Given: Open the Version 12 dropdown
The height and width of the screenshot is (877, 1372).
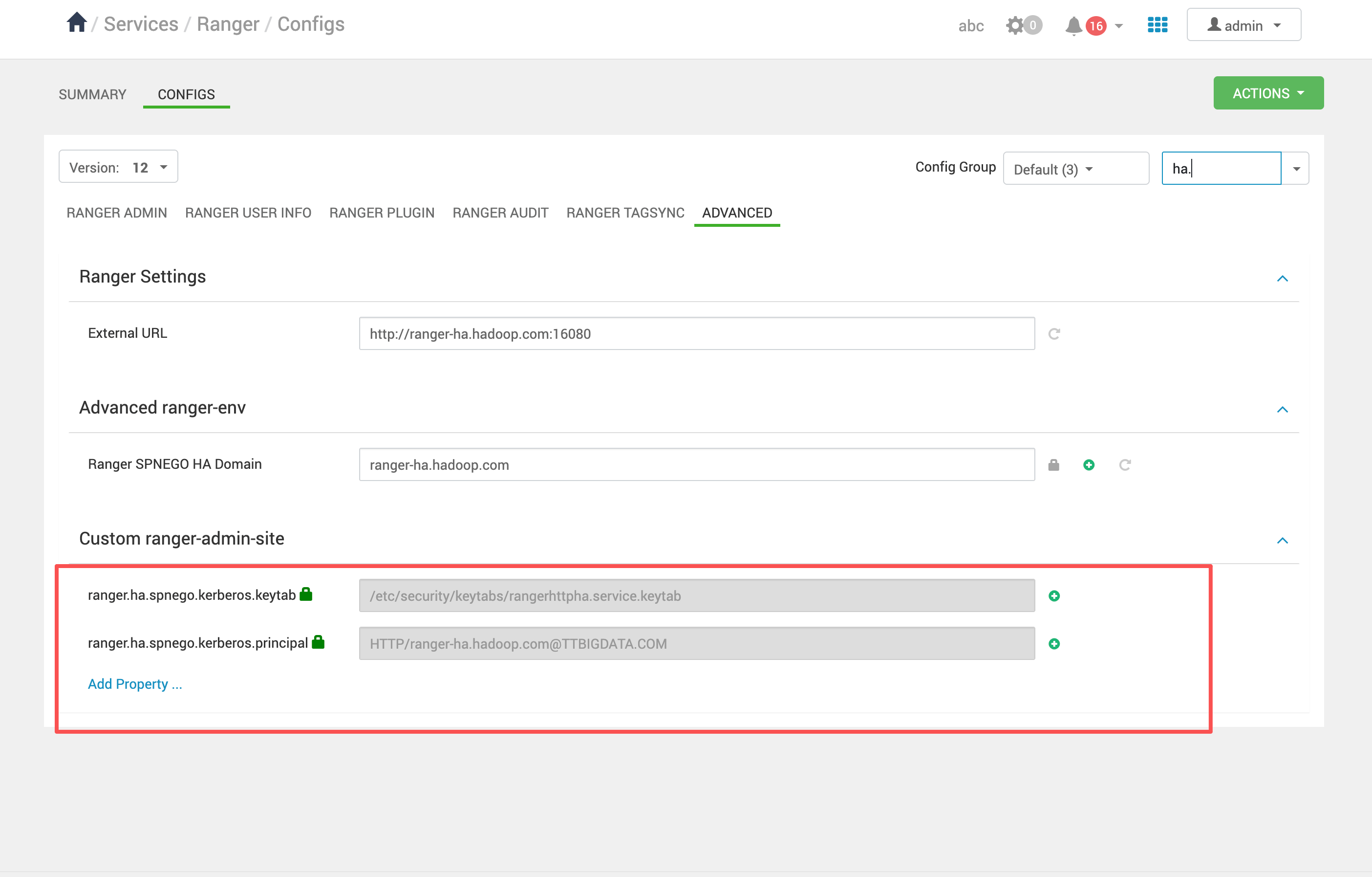Looking at the screenshot, I should [x=118, y=167].
